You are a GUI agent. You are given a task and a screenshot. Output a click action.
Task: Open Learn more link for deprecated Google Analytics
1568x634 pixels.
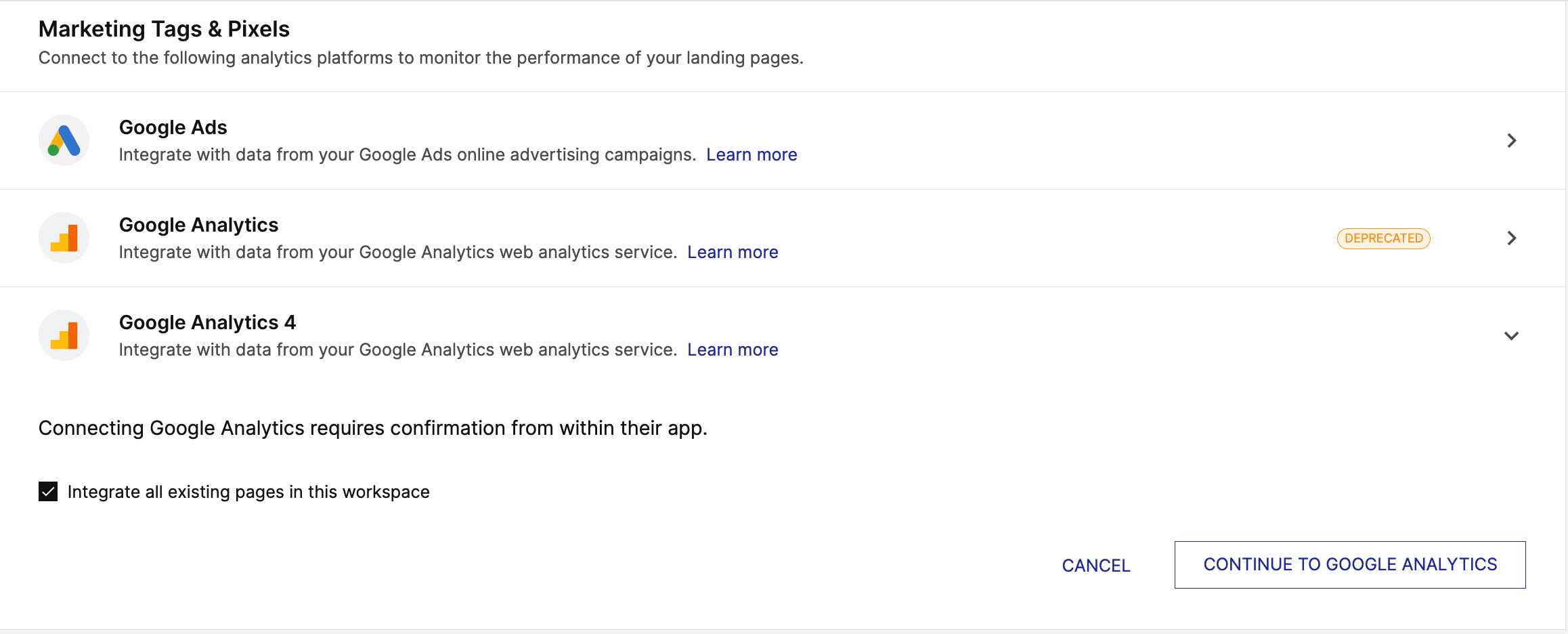point(733,252)
